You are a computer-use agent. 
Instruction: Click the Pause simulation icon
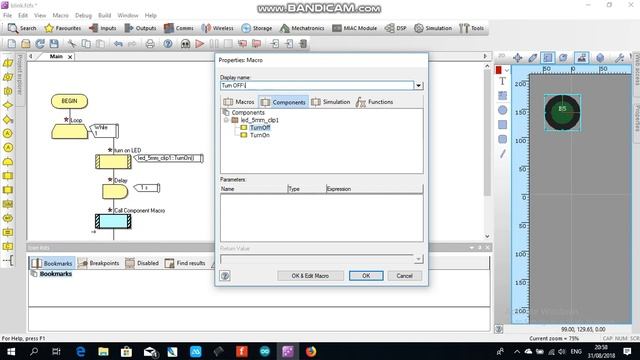[214, 44]
